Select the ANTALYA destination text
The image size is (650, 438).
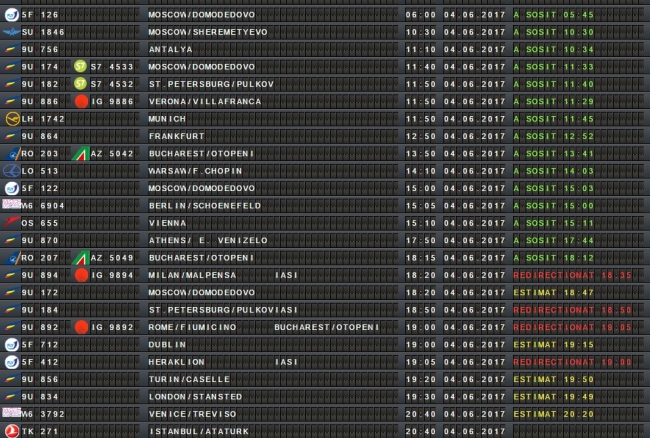pyautogui.click(x=170, y=49)
